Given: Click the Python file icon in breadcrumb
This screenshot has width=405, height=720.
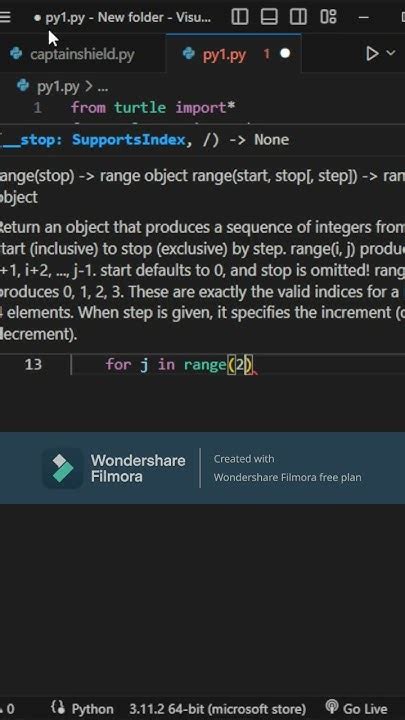Looking at the screenshot, I should pyautogui.click(x=22, y=86).
